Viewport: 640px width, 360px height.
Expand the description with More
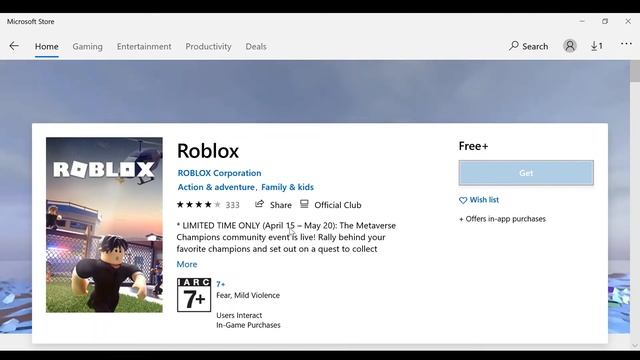pos(187,264)
